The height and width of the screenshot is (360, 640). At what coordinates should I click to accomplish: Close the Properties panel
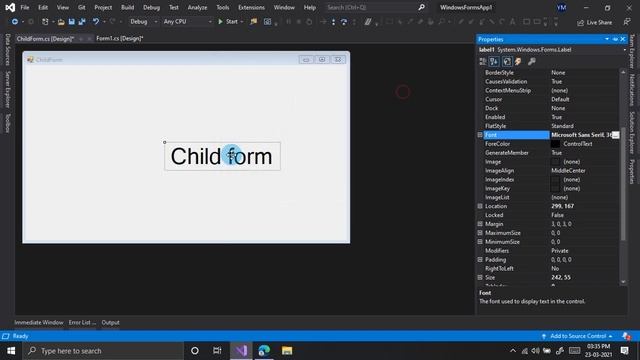(x=623, y=39)
